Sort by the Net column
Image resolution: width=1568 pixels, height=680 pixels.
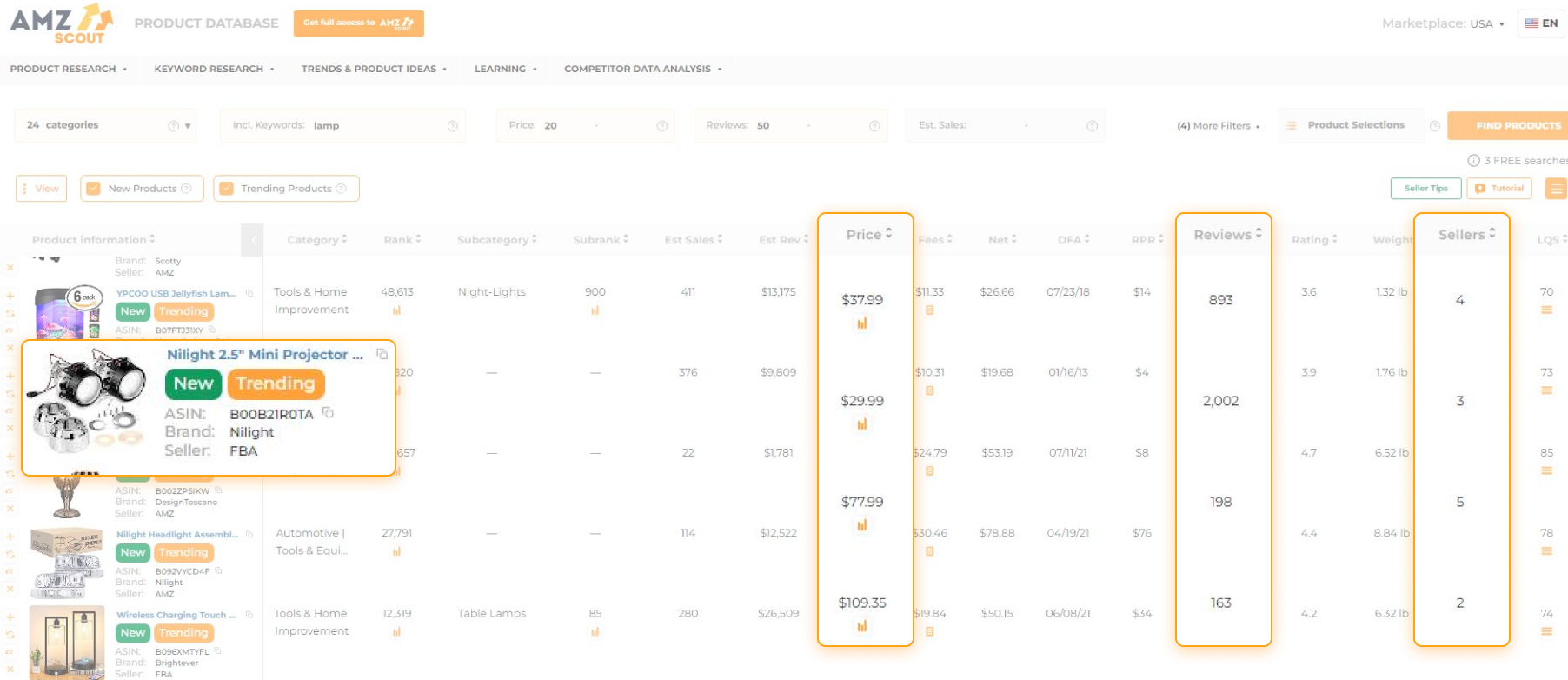point(1002,240)
